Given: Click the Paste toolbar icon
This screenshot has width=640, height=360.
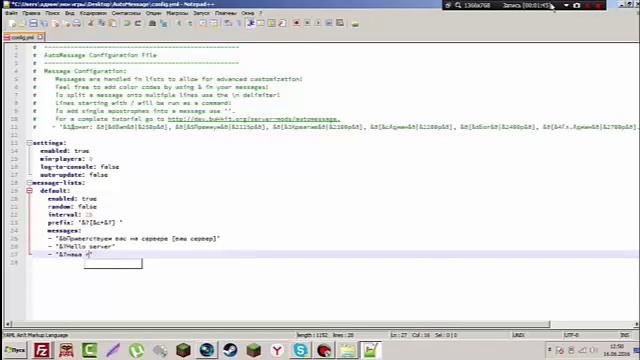Looking at the screenshot, I should coord(112,23).
